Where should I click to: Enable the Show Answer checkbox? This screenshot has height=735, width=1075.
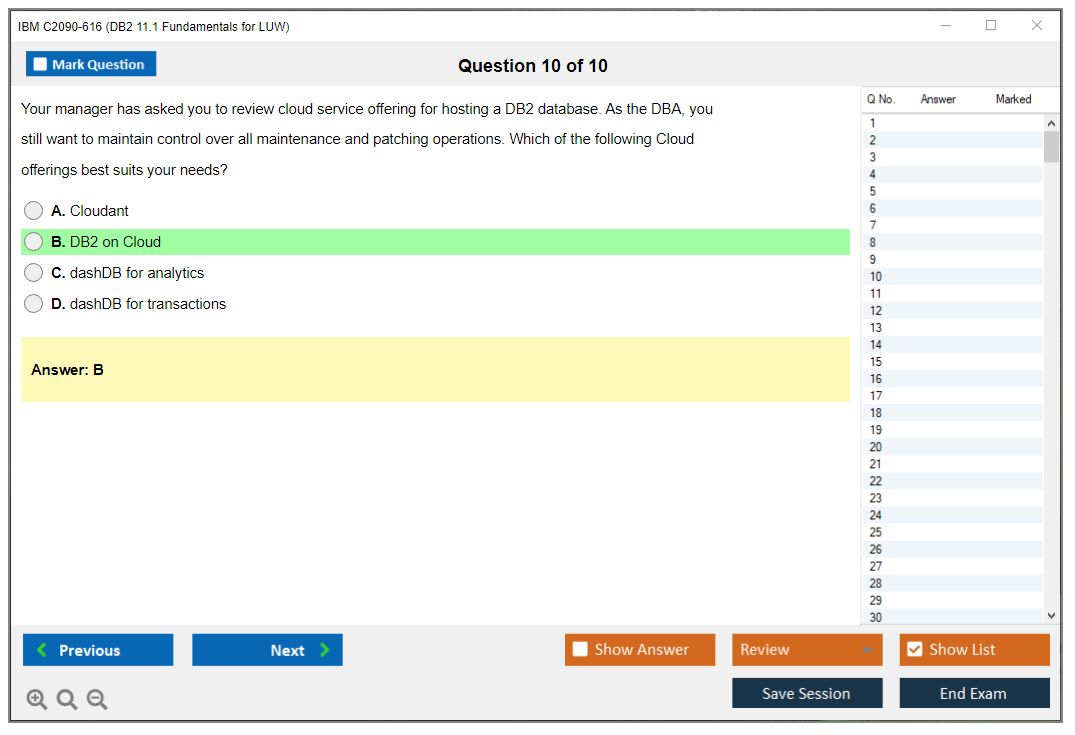pos(580,650)
